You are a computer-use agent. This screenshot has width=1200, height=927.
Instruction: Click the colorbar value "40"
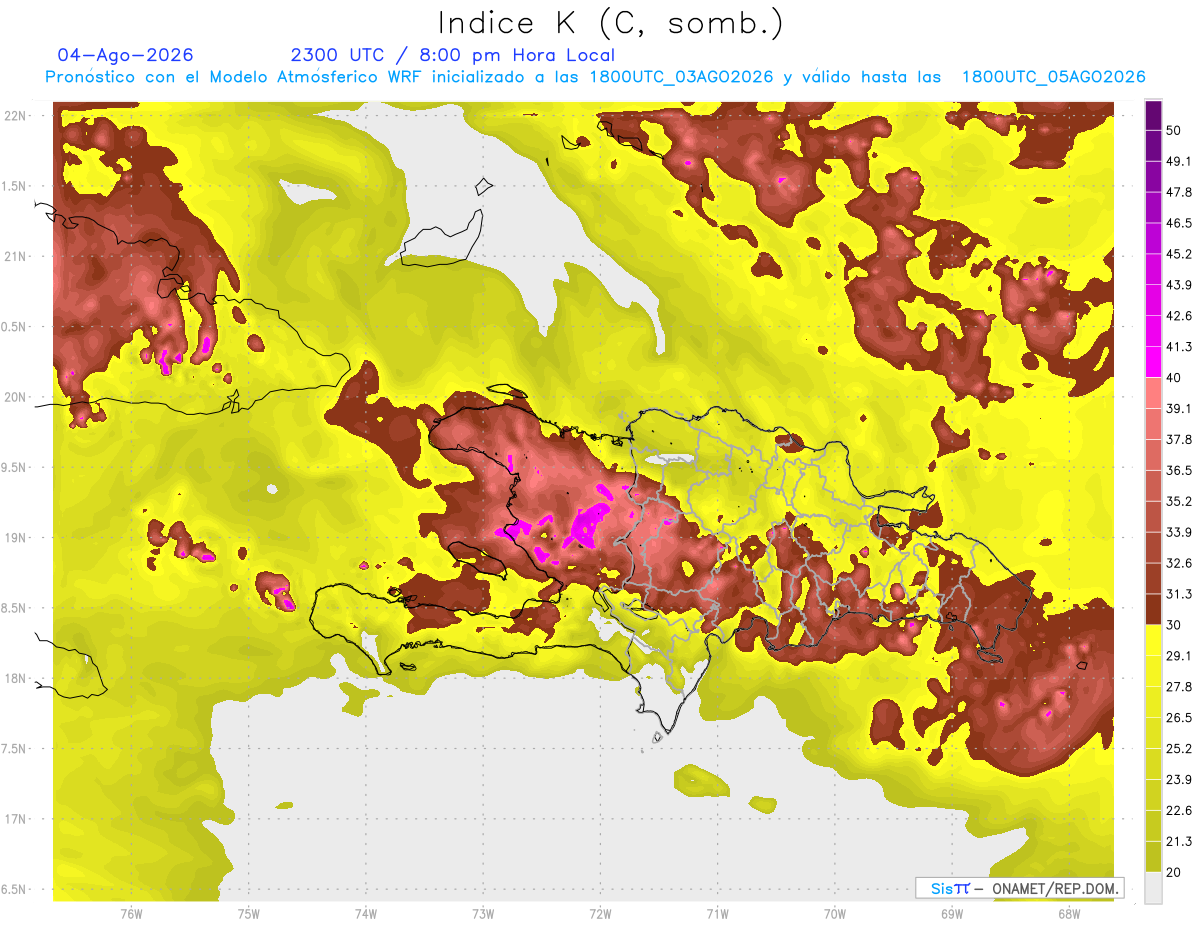[1174, 378]
